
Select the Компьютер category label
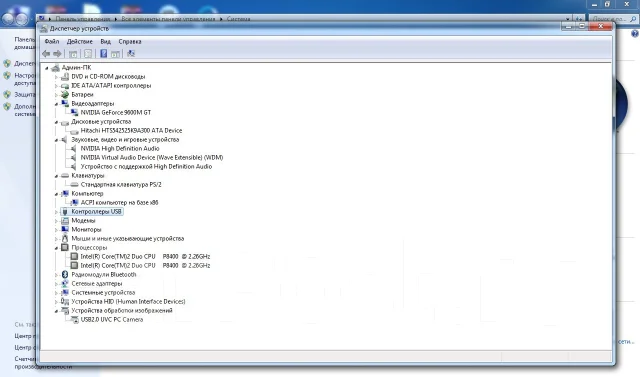(87, 193)
